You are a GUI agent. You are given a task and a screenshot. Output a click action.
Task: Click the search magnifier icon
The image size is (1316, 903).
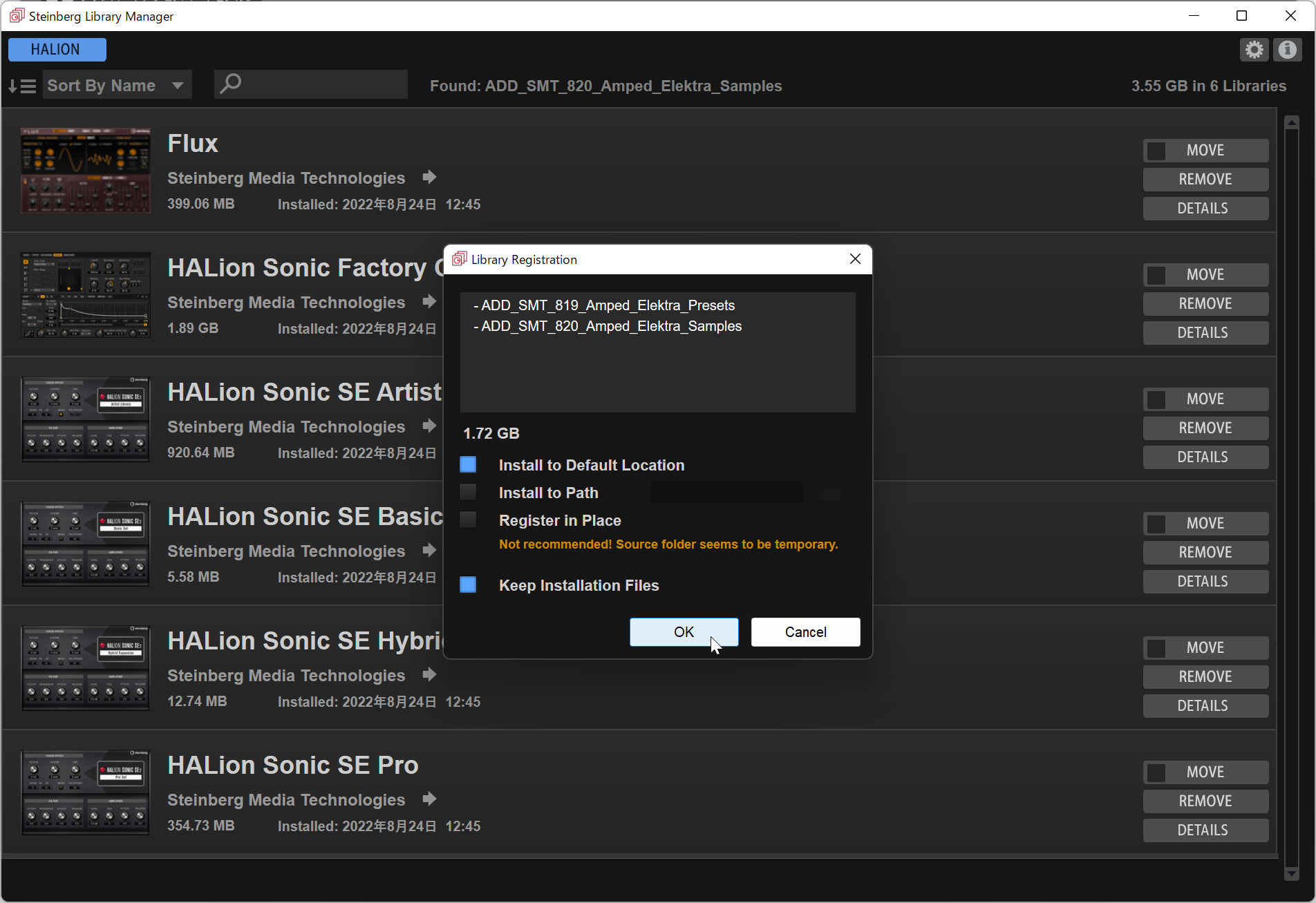click(231, 84)
